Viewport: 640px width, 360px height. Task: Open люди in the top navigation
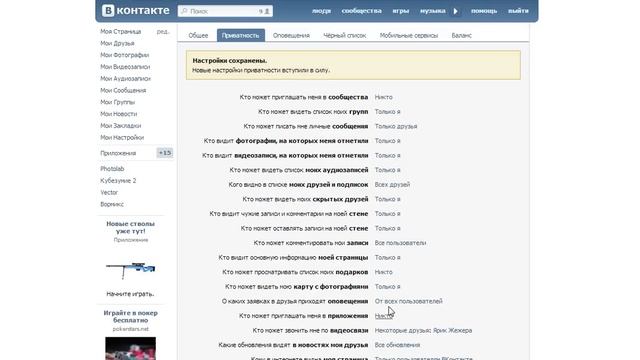(x=321, y=11)
